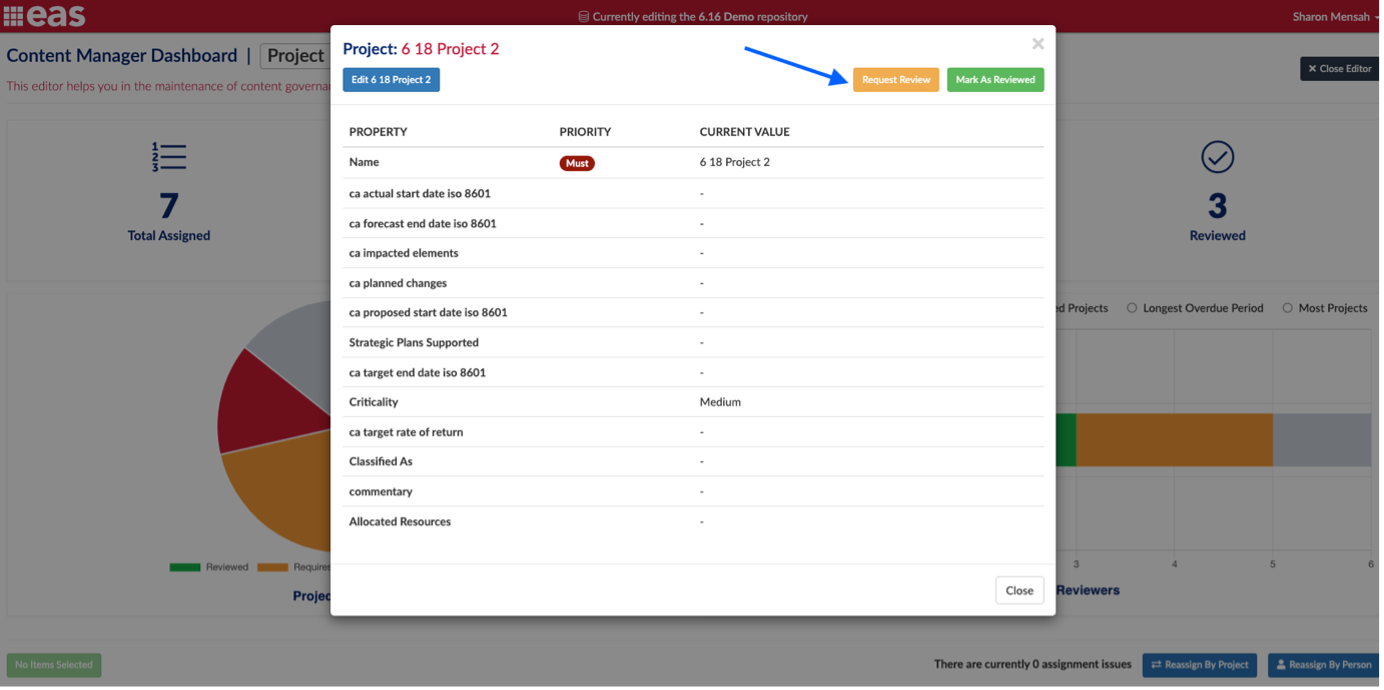Click the Request Review button
This screenshot has height=690, width=1384.
896,80
